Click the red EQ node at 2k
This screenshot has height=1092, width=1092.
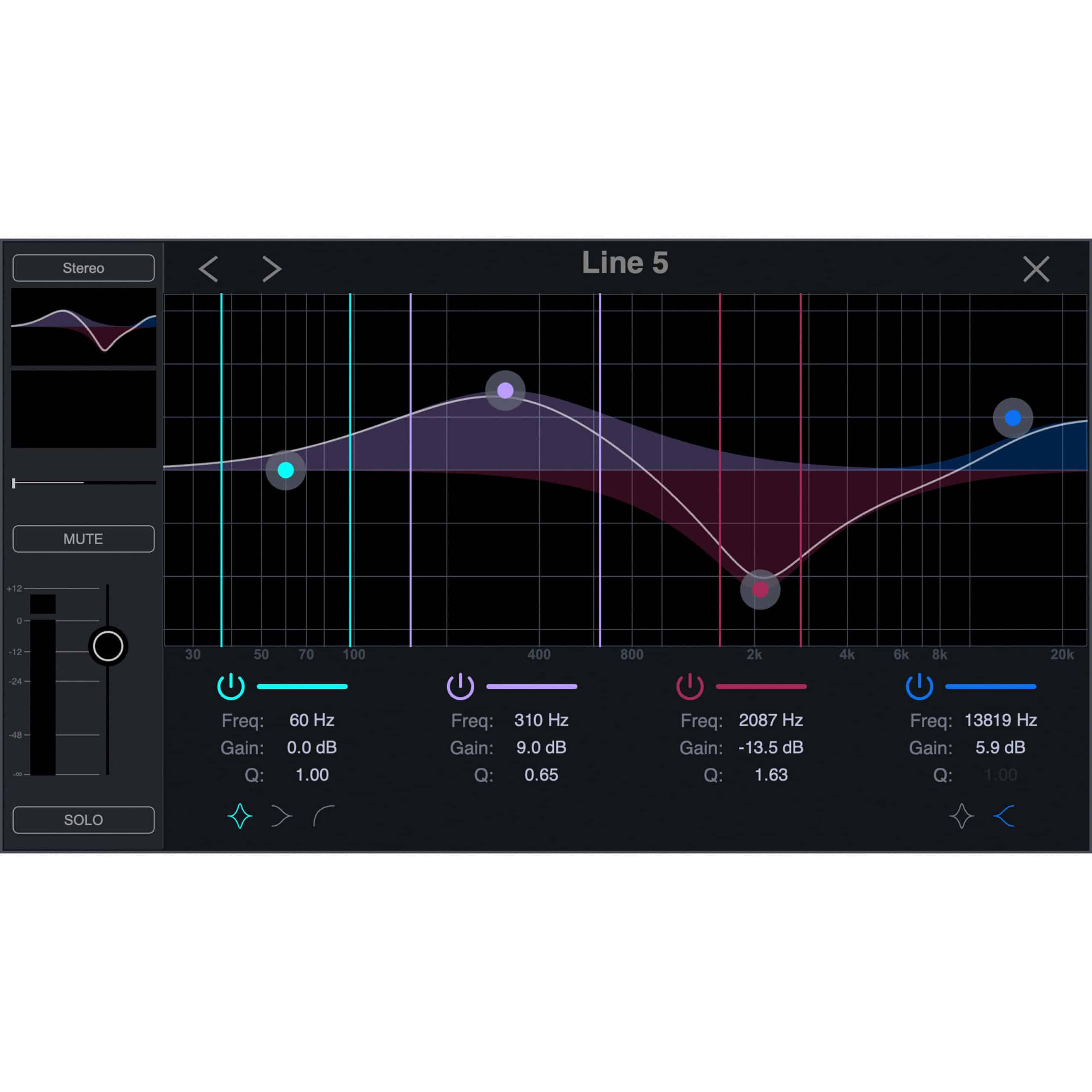click(x=760, y=590)
